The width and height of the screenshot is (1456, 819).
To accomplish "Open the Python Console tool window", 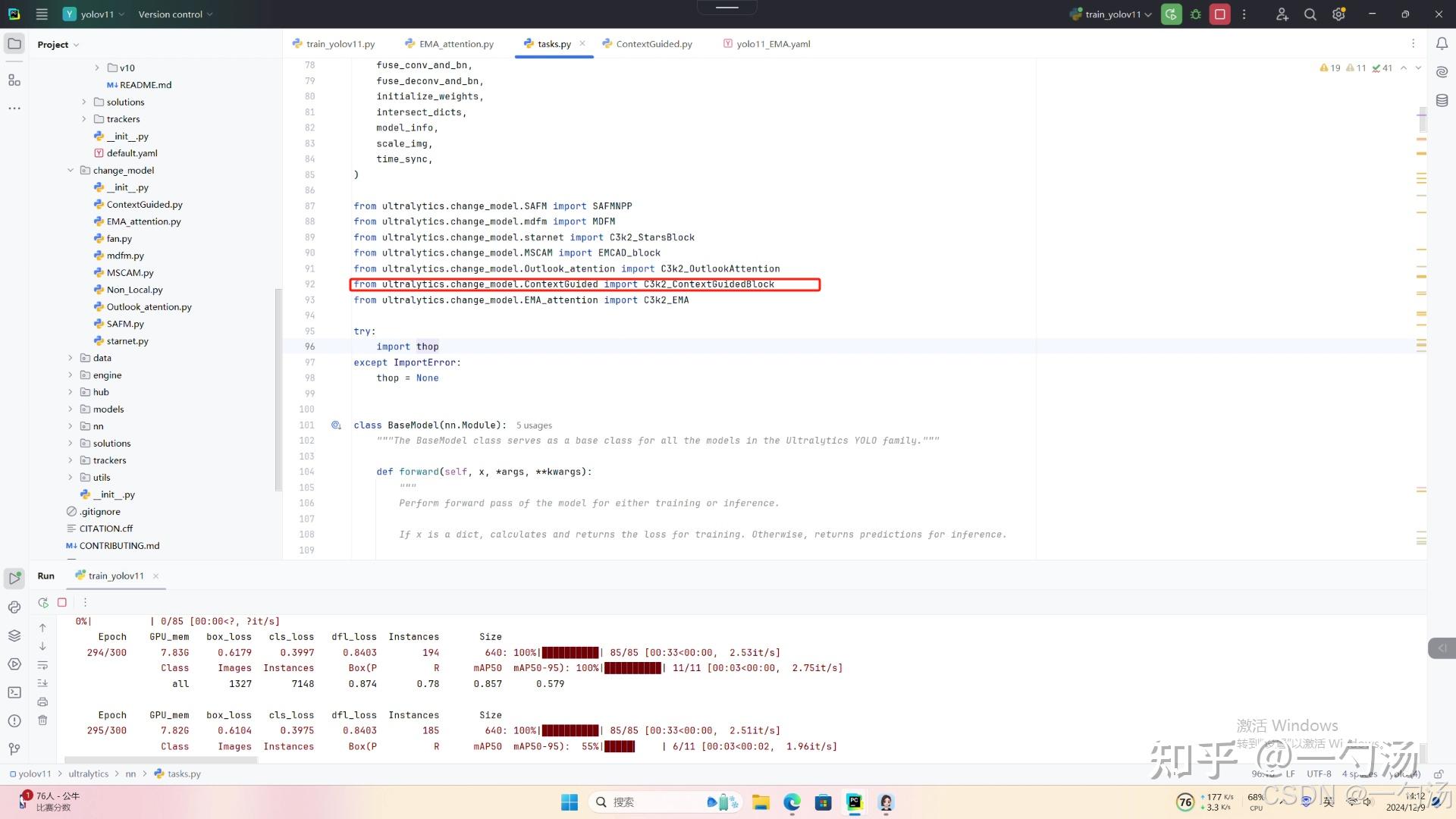I will point(14,607).
